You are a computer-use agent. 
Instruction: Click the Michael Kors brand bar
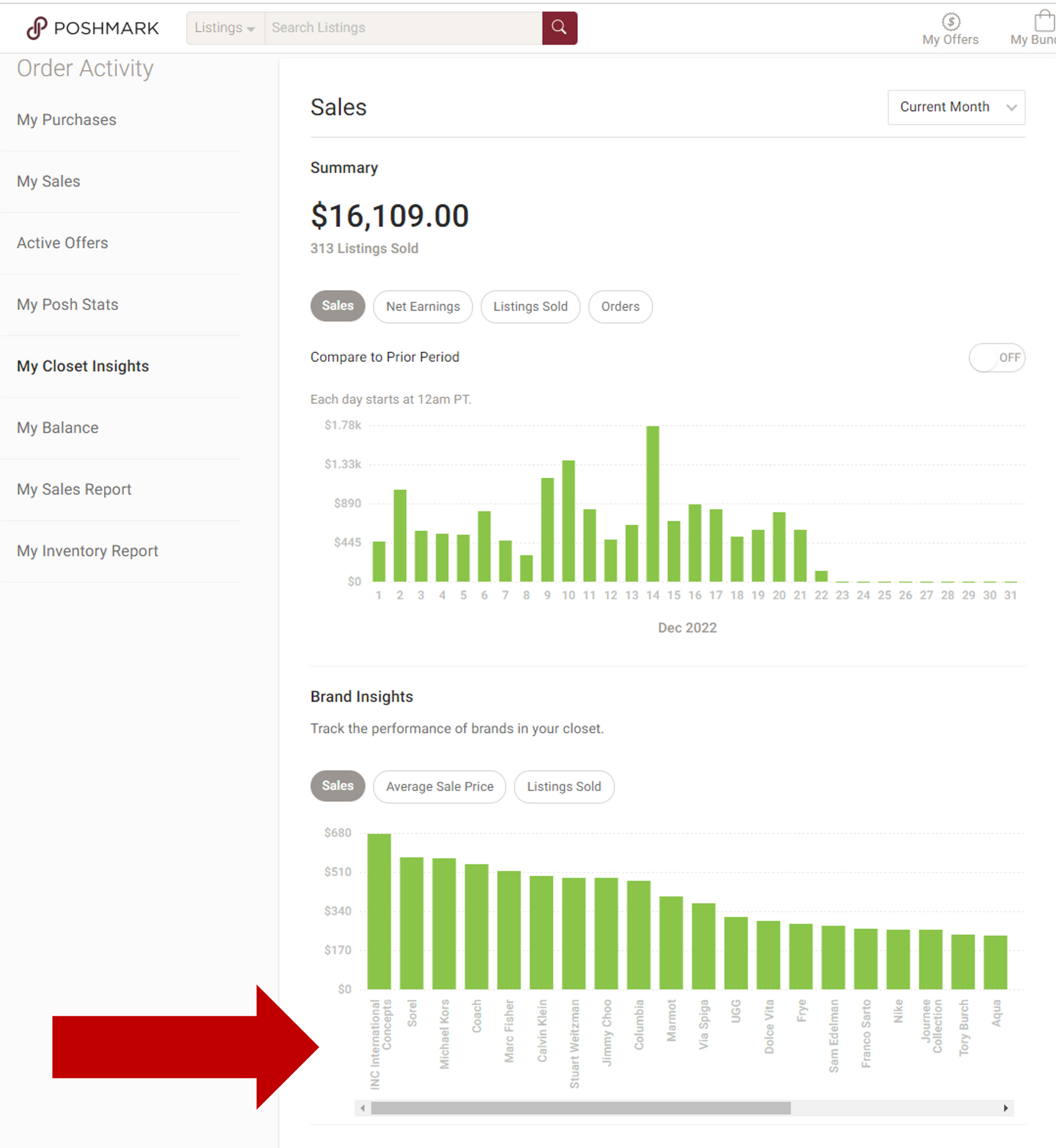pyautogui.click(x=444, y=924)
